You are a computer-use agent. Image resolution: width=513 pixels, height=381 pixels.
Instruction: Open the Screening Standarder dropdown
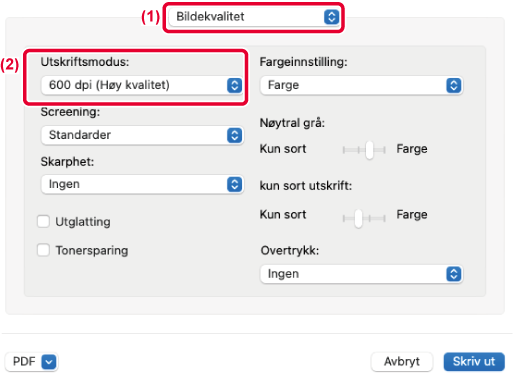tap(142, 135)
